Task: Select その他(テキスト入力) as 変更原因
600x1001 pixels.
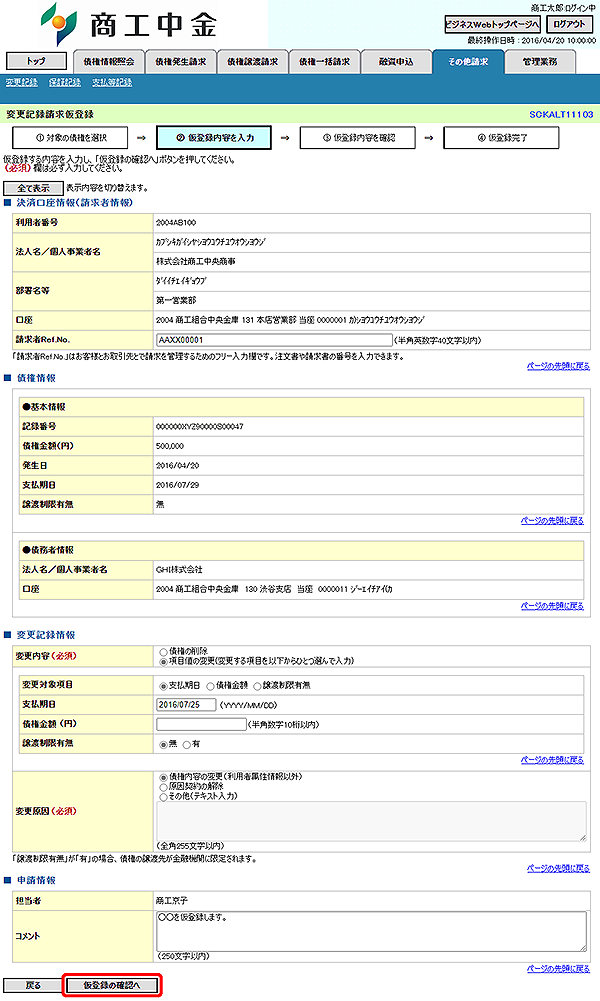Action: [x=163, y=797]
